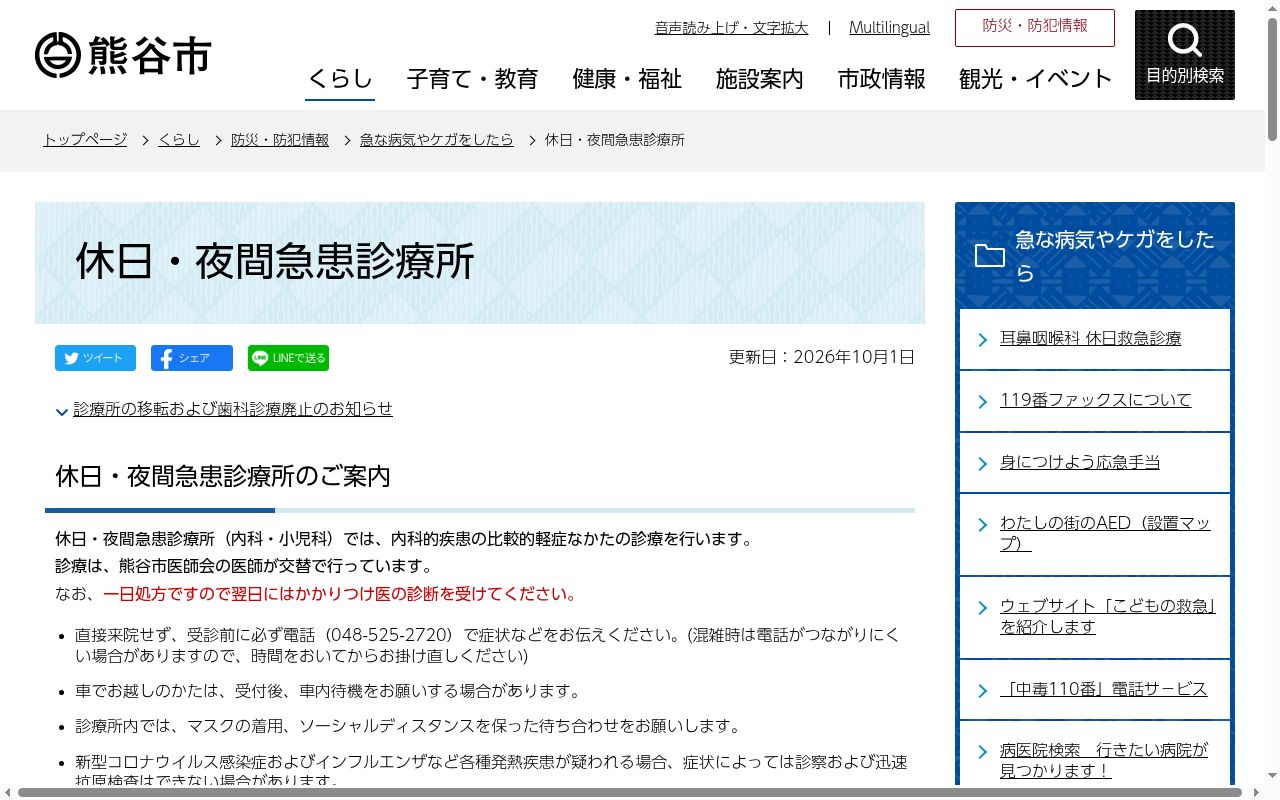Viewport: 1280px width, 800px height.
Task: Open the sidebar heading 急な病気やケガをしたら
Action: [1115, 256]
